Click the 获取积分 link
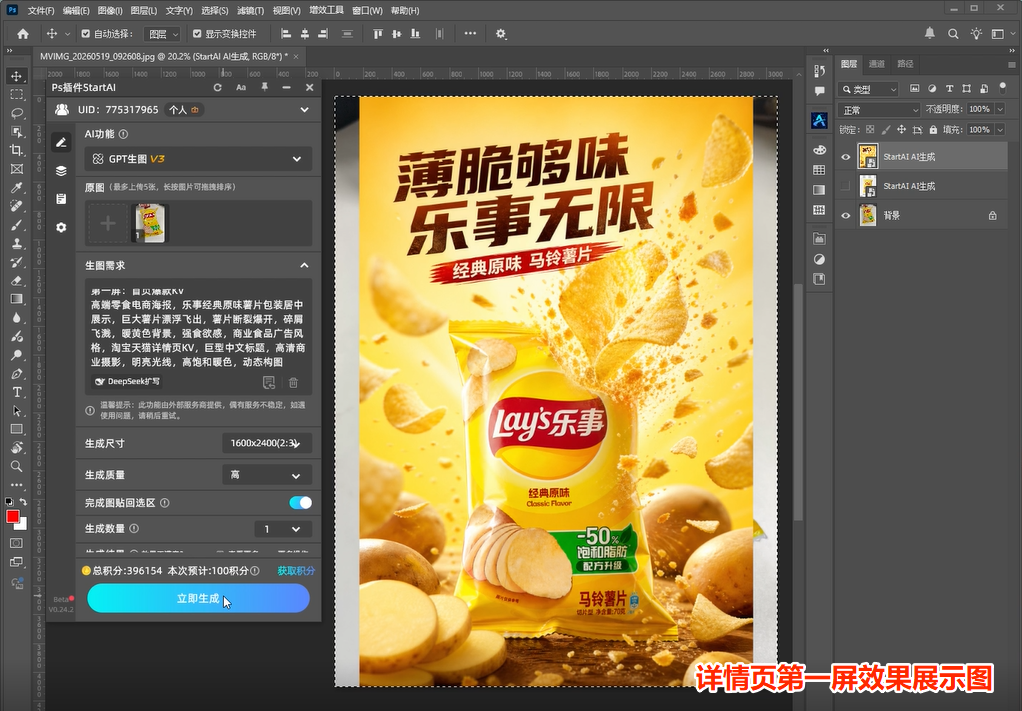The image size is (1022, 711). [296, 571]
